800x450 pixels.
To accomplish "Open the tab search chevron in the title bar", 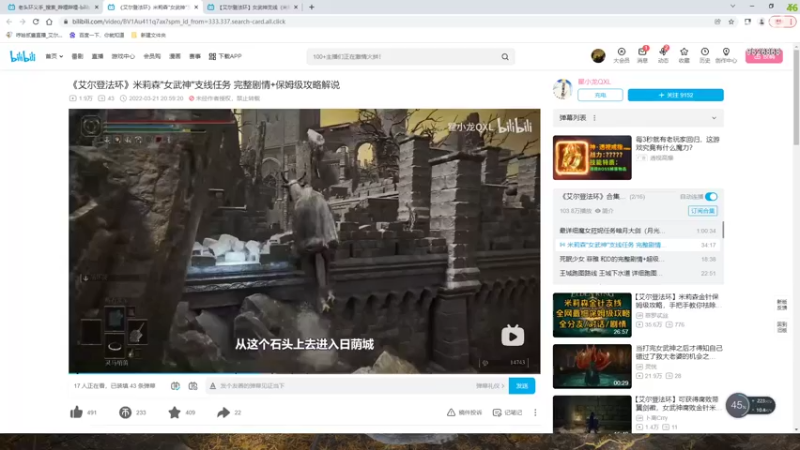I will pyautogui.click(x=733, y=6).
